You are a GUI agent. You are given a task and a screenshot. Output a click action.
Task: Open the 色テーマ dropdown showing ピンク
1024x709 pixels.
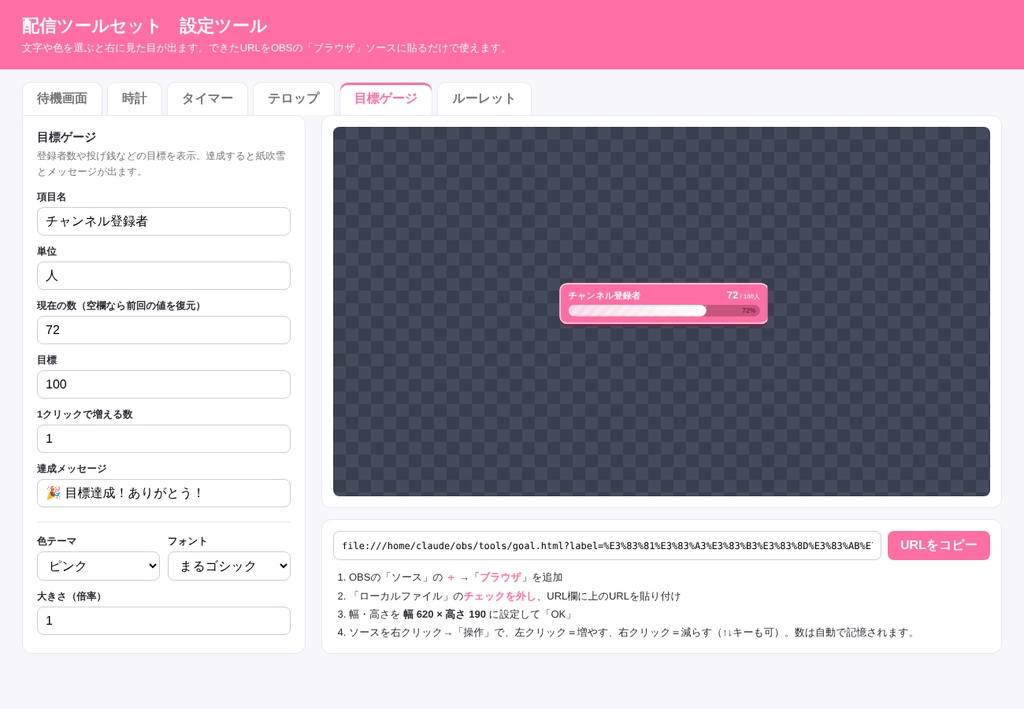coord(98,566)
